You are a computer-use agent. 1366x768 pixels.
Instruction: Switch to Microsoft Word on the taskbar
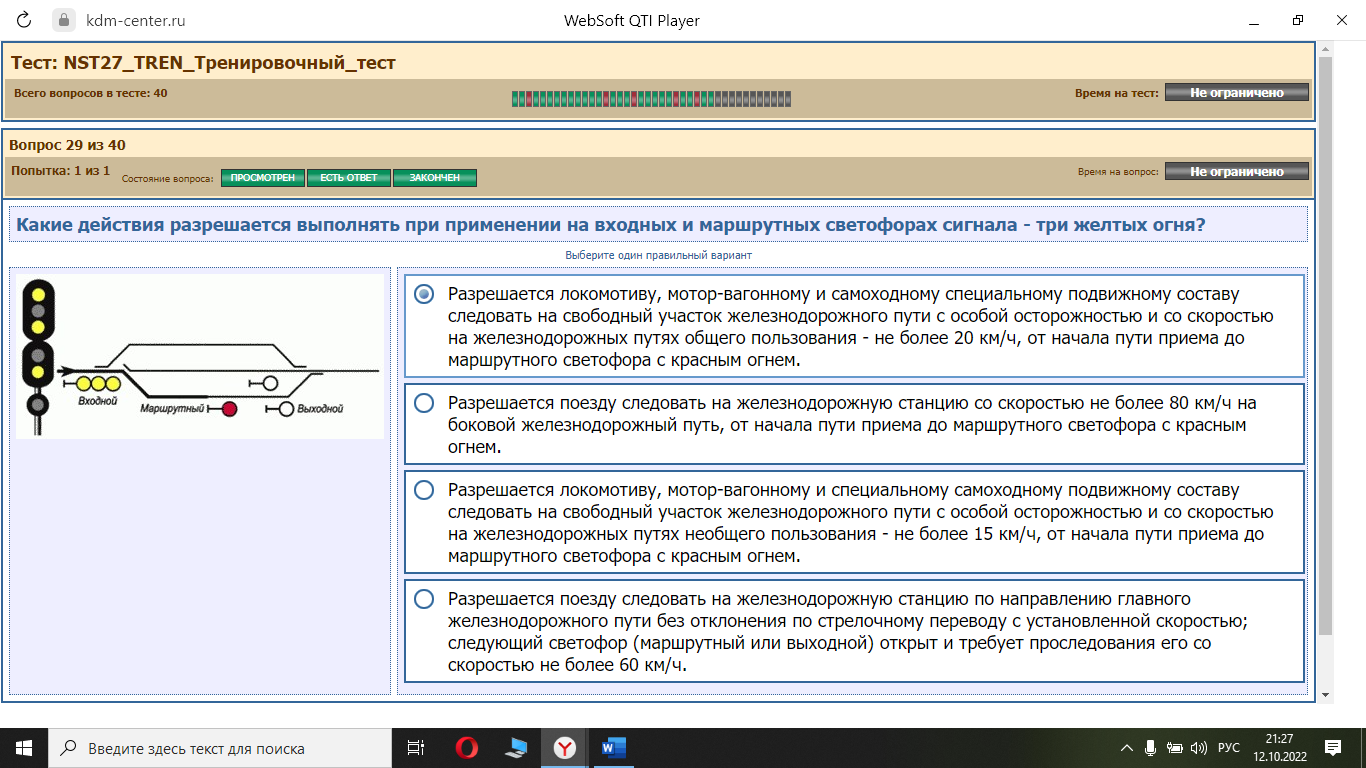coord(613,747)
